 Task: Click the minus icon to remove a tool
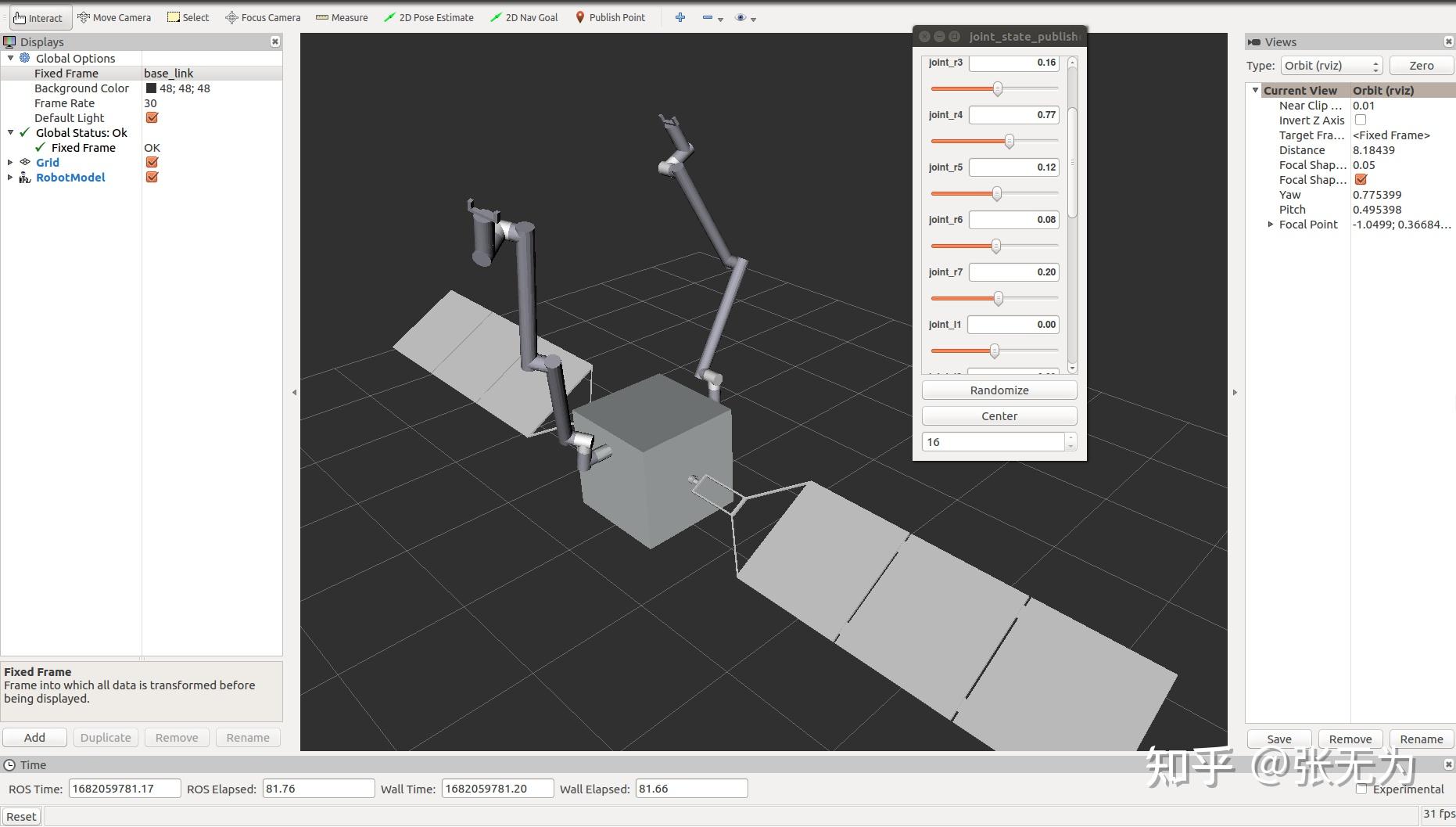(708, 16)
